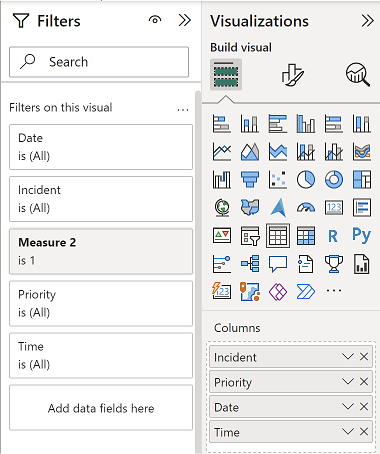The height and width of the screenshot is (454, 380).
Task: Expand the Incident filter card
Action: [101, 199]
